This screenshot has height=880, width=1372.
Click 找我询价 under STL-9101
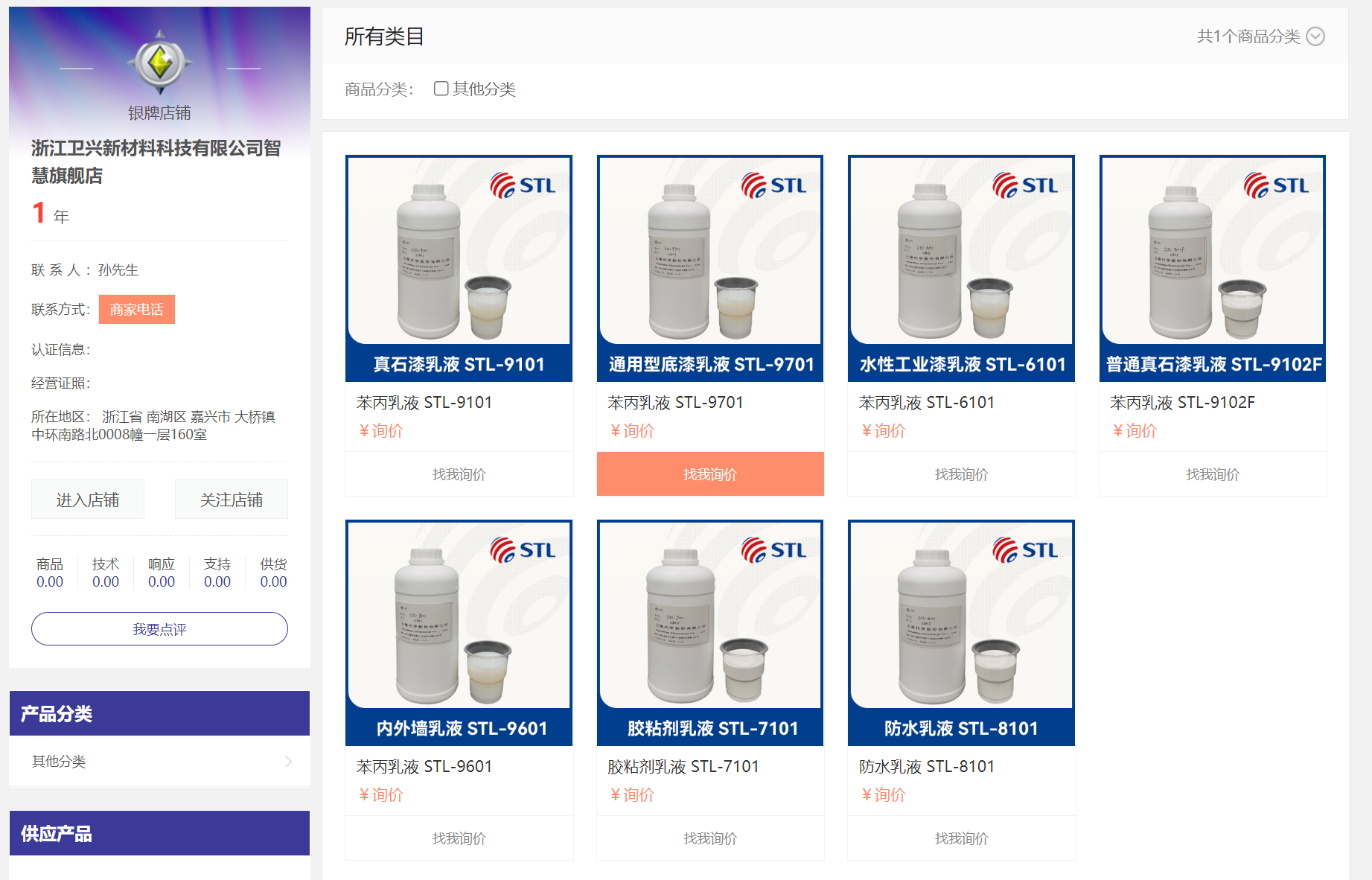click(x=459, y=474)
